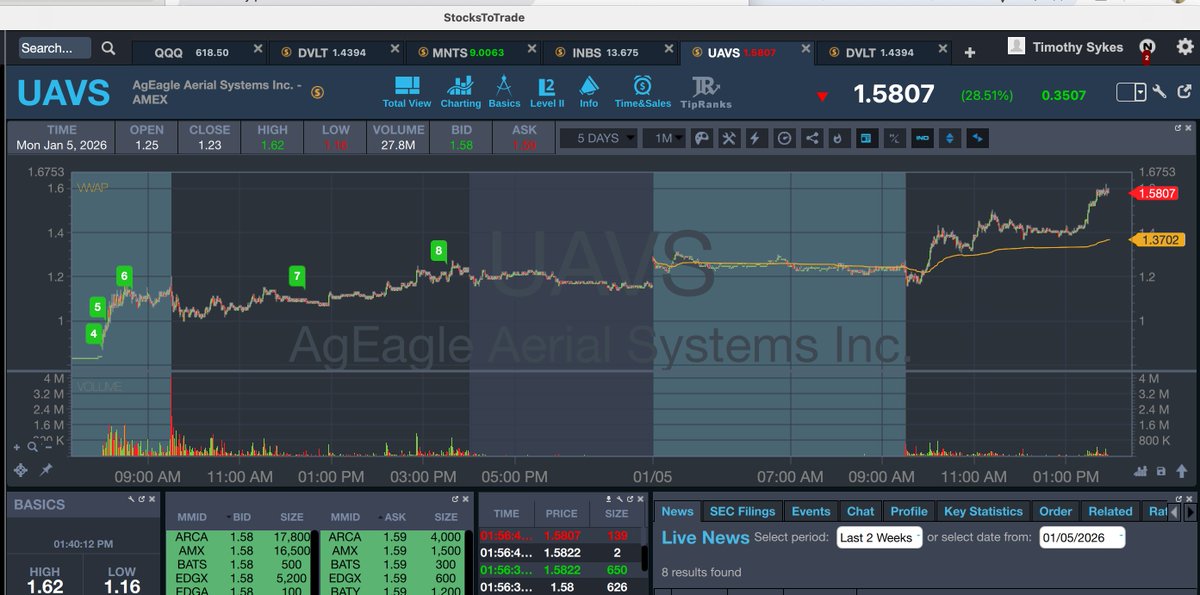
Task: Sort Level II by BID column header
Action: [243, 518]
